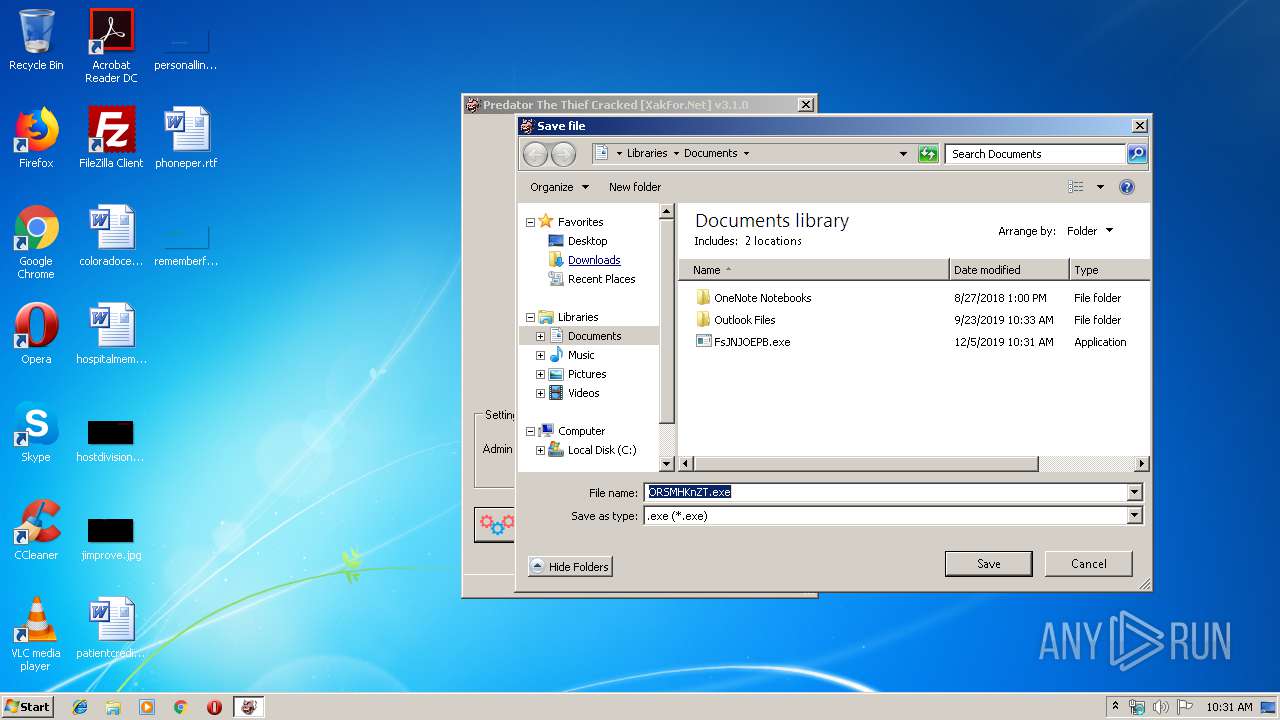Launch Skype from the desktop
This screenshot has width=1280, height=720.
pos(36,432)
